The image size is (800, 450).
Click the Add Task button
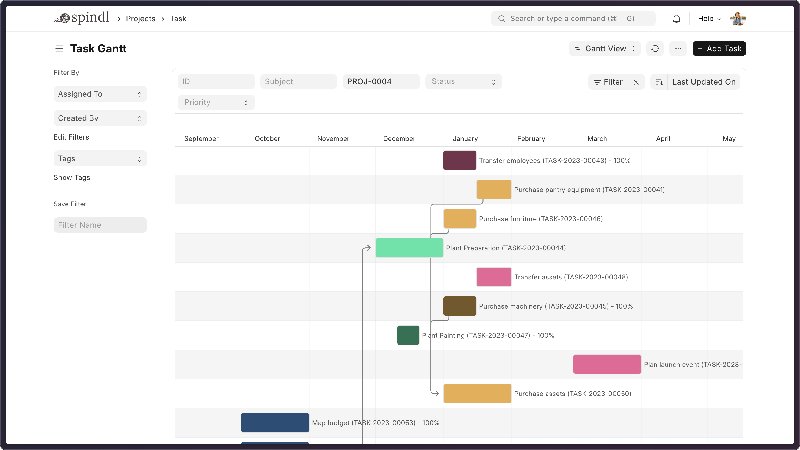[x=719, y=48]
